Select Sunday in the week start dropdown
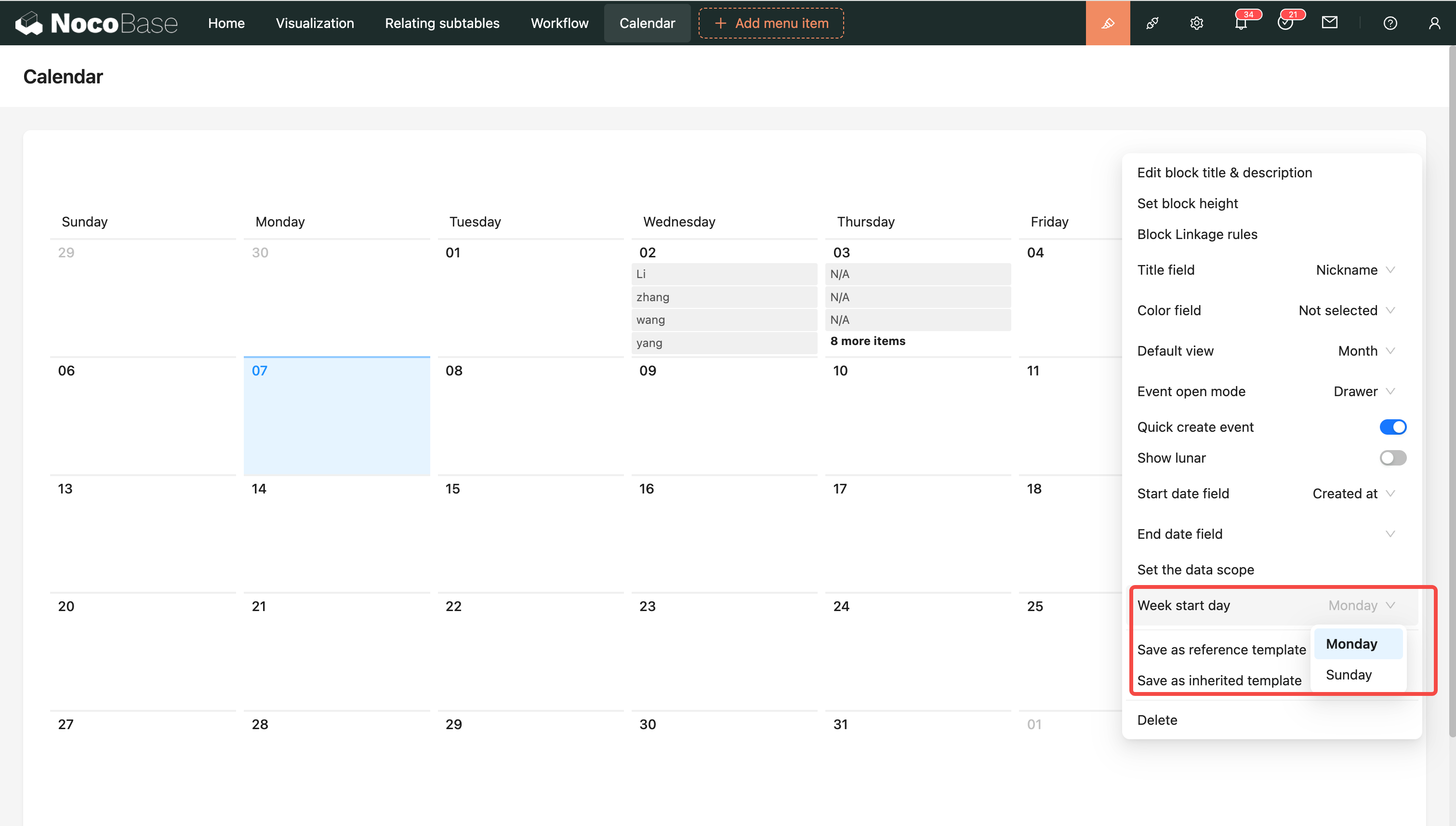Screen dimensions: 1456x826 [x=1348, y=675]
